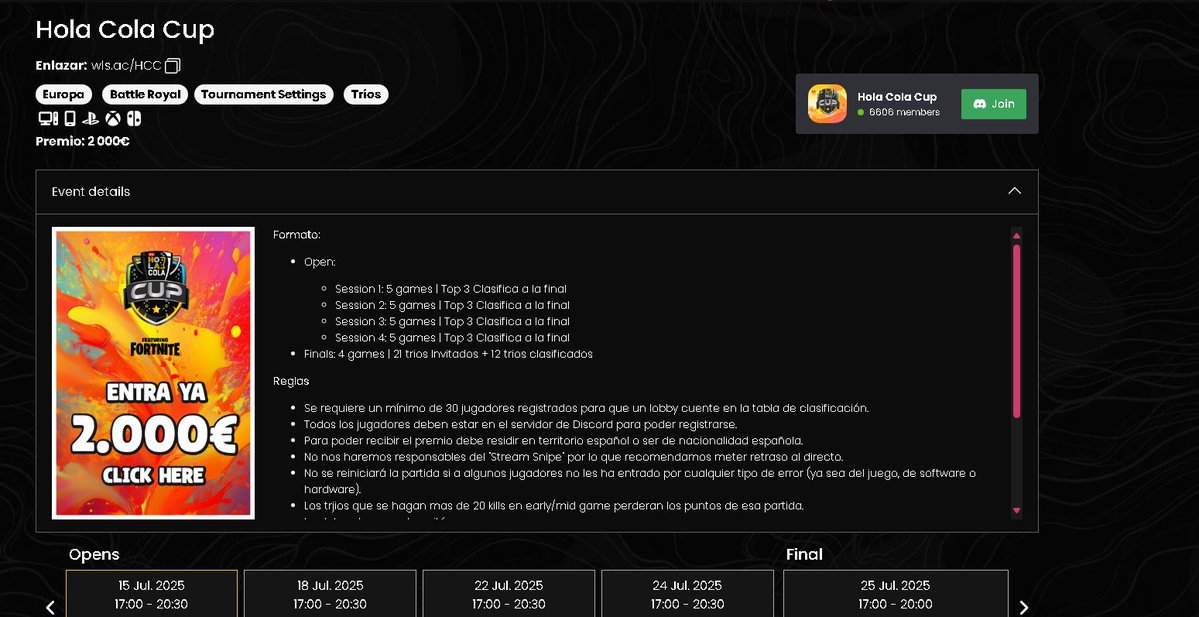Click the PC platform icon

[x=47, y=119]
